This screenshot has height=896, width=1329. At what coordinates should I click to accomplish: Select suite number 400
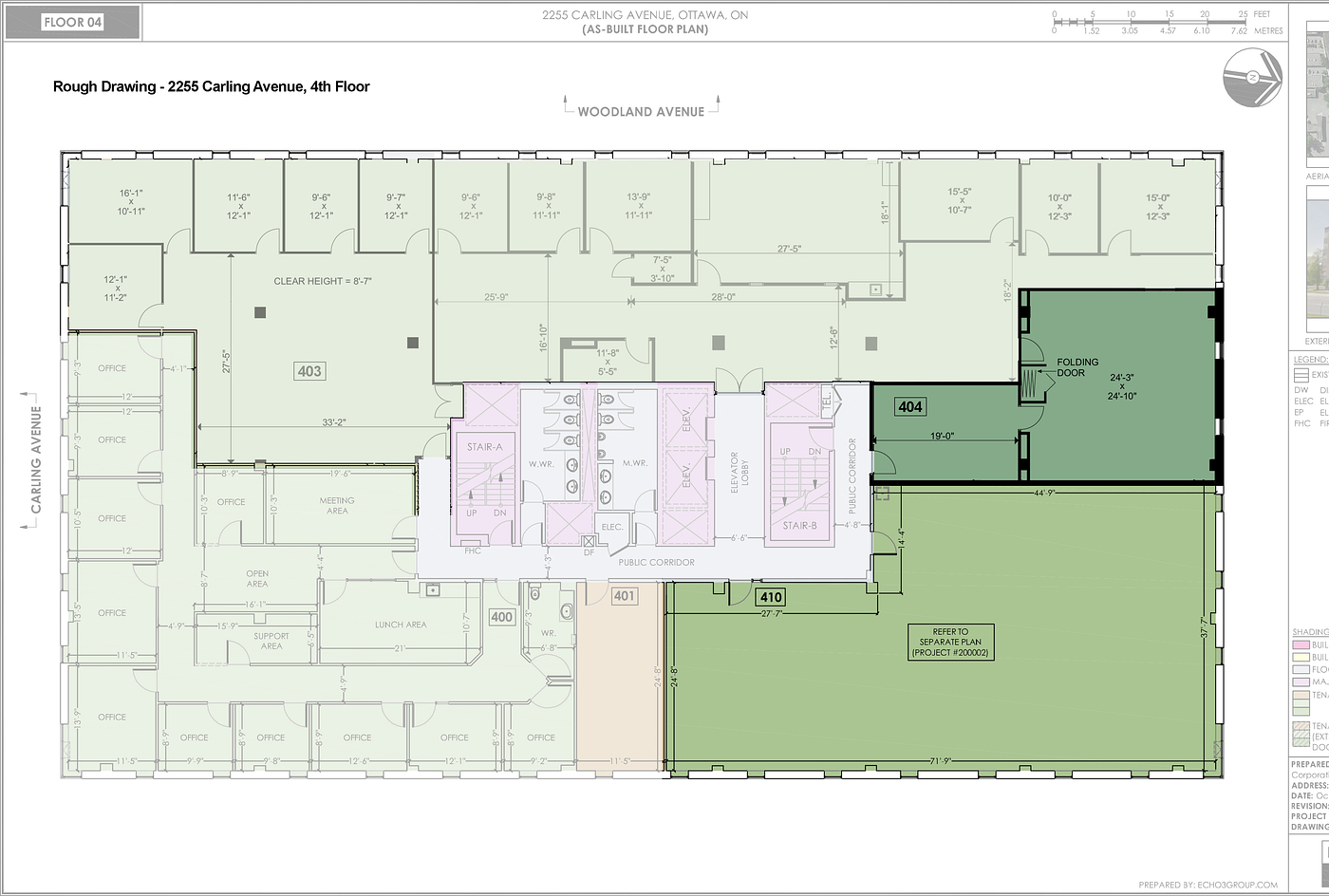coord(501,617)
